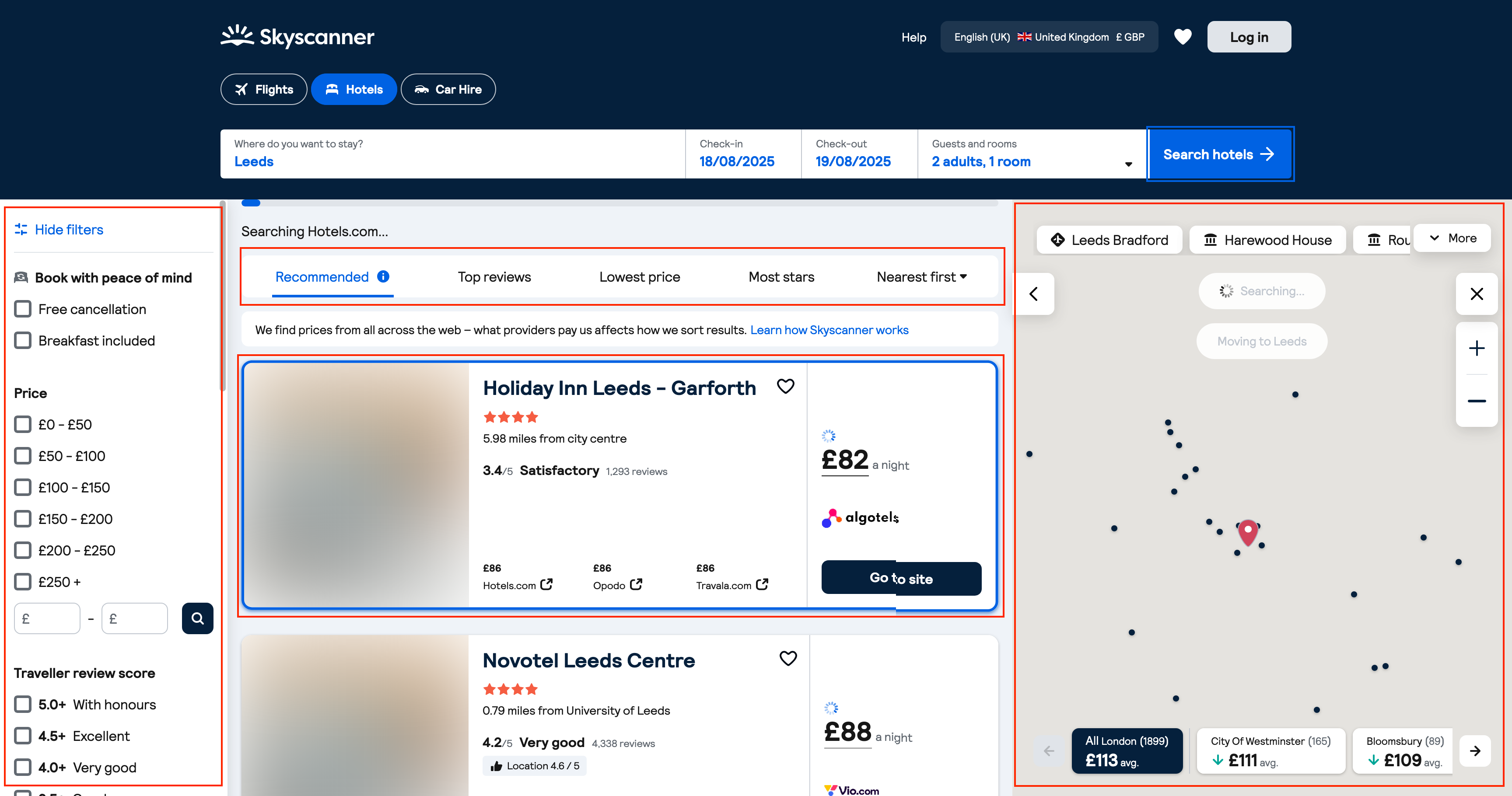This screenshot has width=1512, height=796.
Task: Tick 4.5+ Excellent checkbox
Action: point(22,736)
